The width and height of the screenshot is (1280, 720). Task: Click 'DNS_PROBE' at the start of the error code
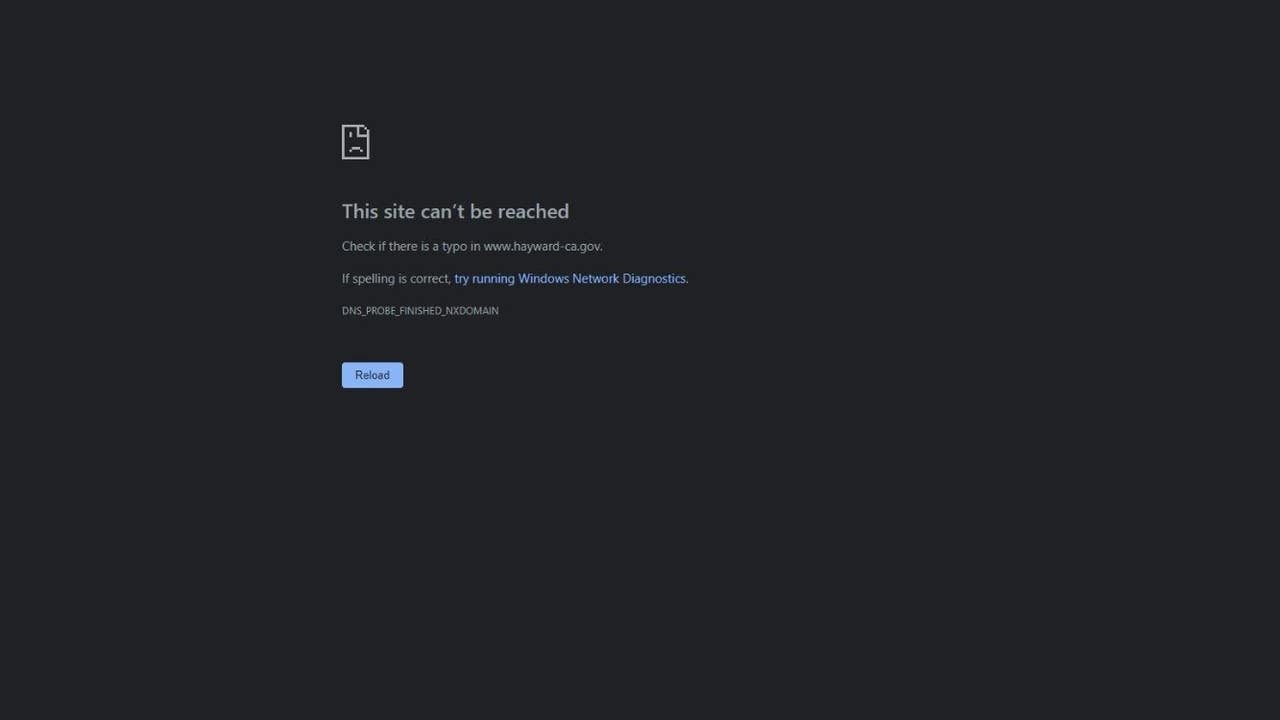pyautogui.click(x=369, y=311)
